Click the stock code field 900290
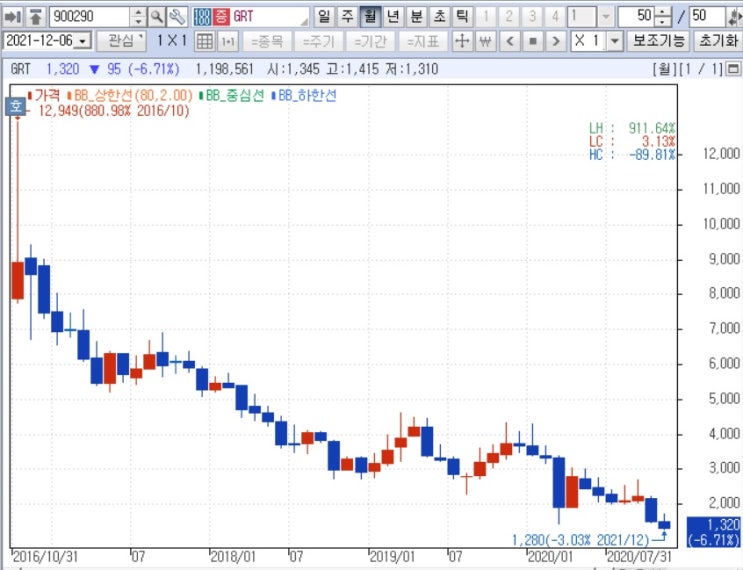The width and height of the screenshot is (743, 570). 89,17
